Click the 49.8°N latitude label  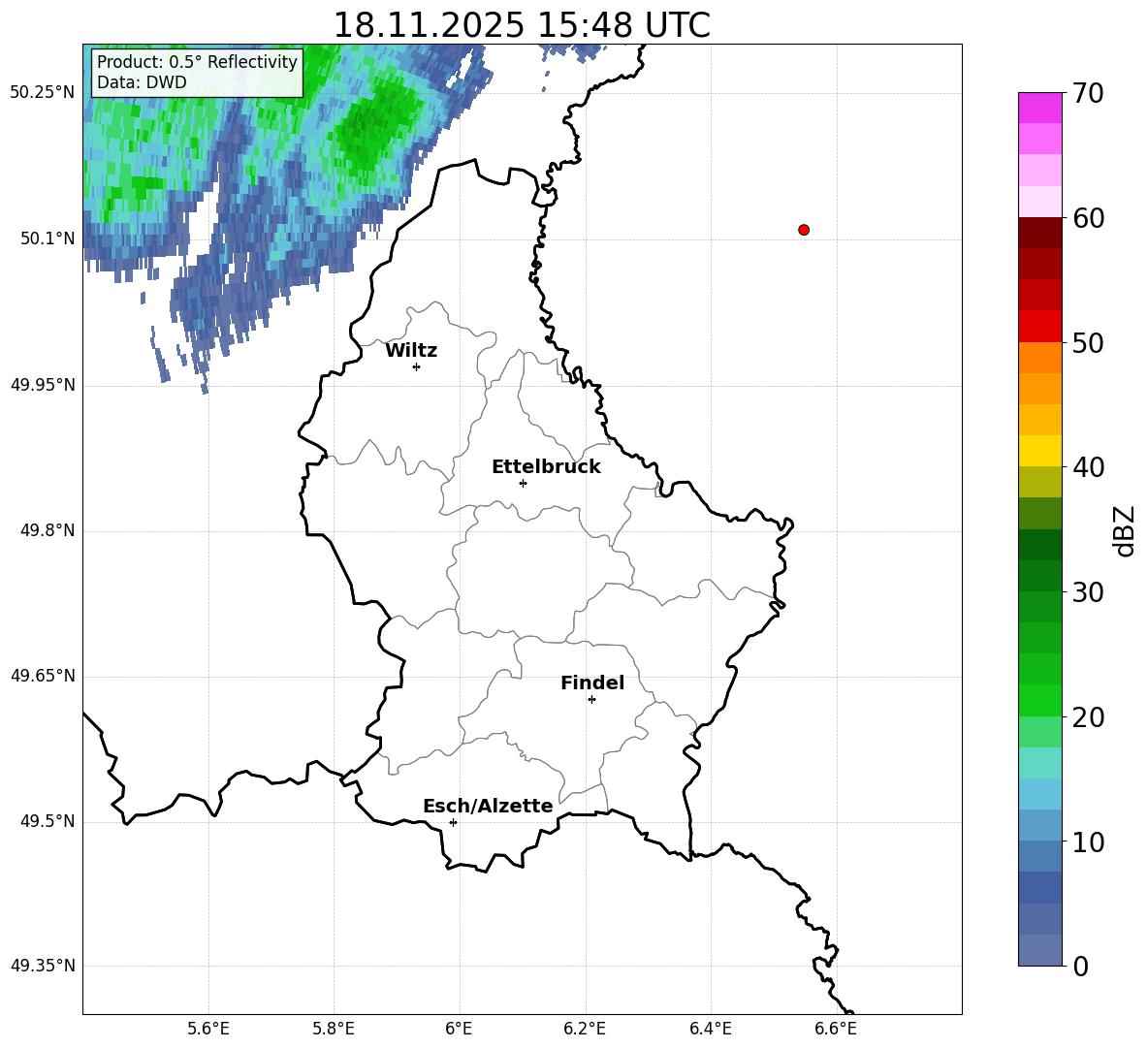coord(48,530)
